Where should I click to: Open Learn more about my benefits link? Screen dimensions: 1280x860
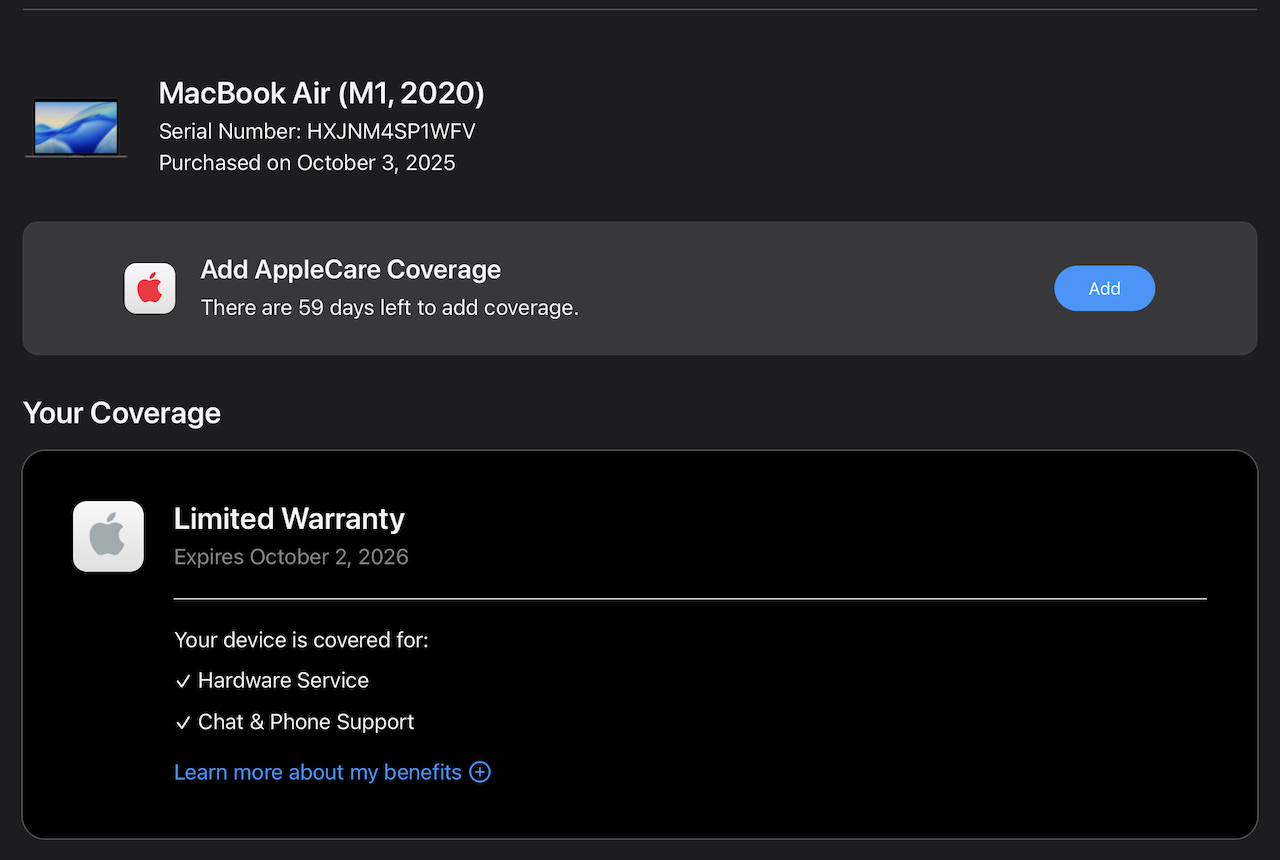pyautogui.click(x=317, y=772)
